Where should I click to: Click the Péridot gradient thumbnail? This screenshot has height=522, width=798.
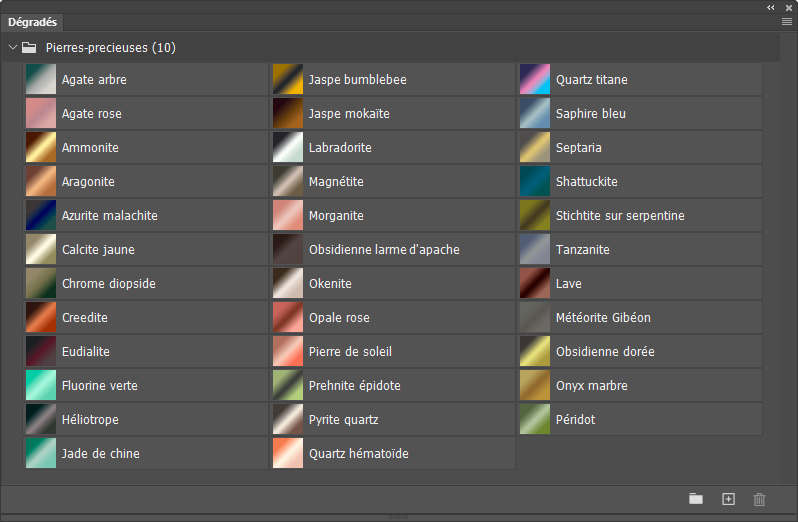click(x=535, y=420)
